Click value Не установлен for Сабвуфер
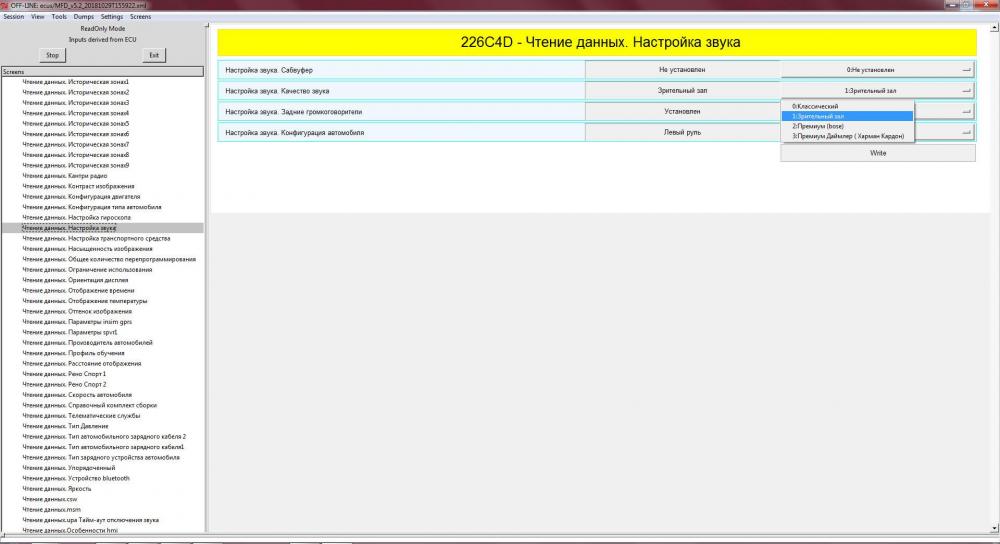This screenshot has height=544, width=1000. (x=682, y=70)
